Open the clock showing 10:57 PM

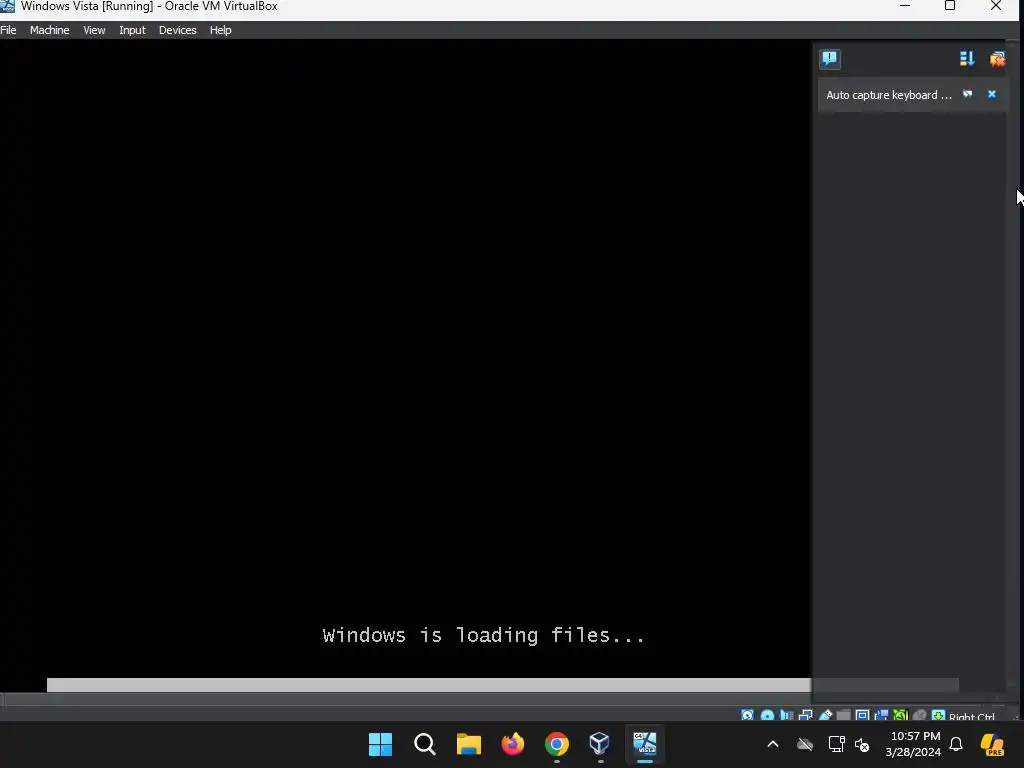pyautogui.click(x=913, y=744)
